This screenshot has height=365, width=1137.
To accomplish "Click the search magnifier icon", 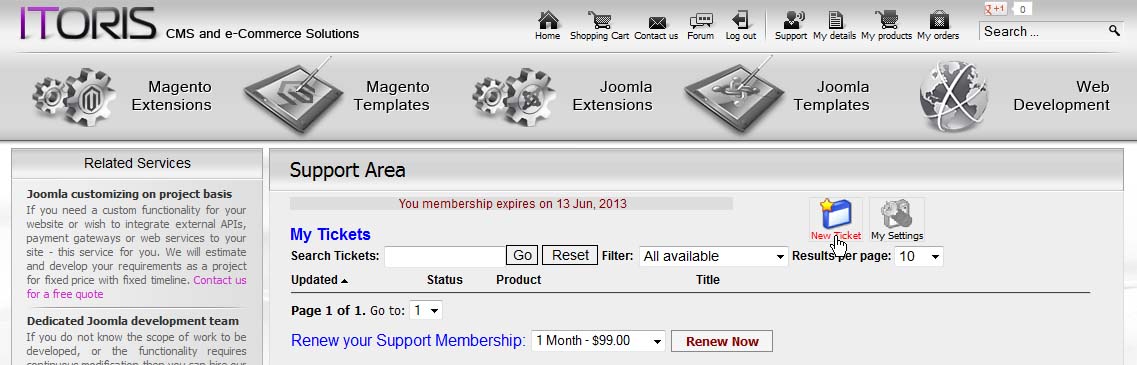I will point(1115,30).
